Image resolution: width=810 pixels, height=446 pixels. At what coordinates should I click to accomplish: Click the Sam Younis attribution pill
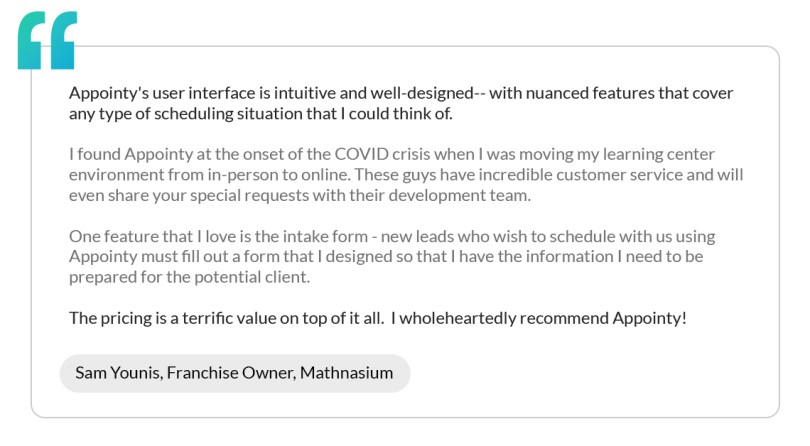tap(234, 373)
